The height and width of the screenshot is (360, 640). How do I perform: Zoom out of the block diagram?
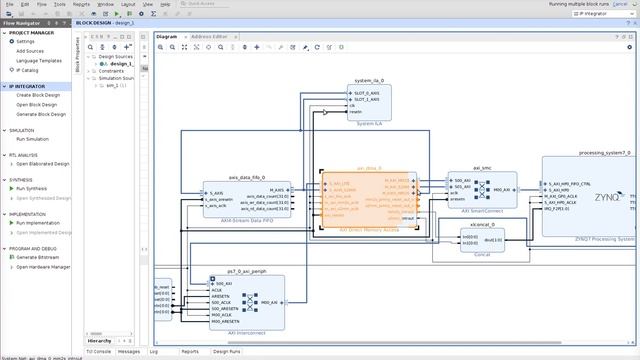(x=173, y=47)
